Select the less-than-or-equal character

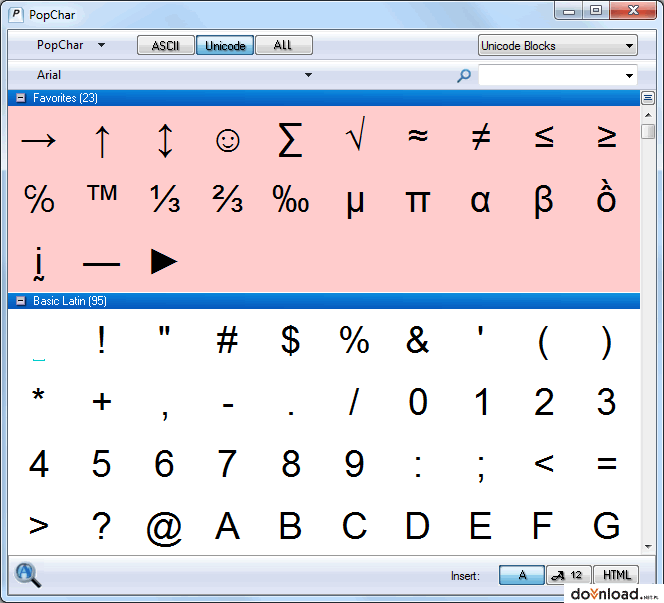(x=544, y=136)
